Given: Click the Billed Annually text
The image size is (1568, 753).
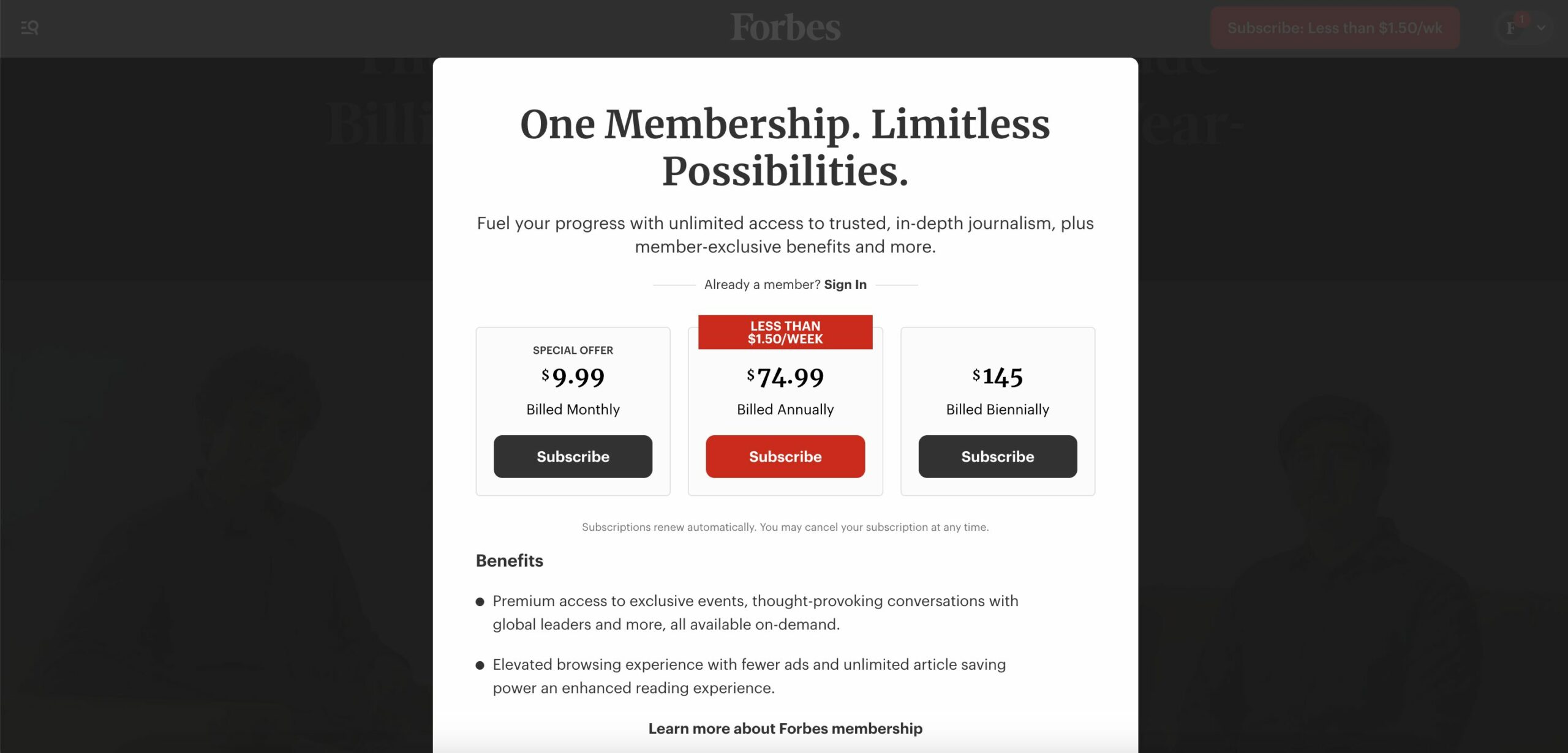Looking at the screenshot, I should (x=785, y=410).
